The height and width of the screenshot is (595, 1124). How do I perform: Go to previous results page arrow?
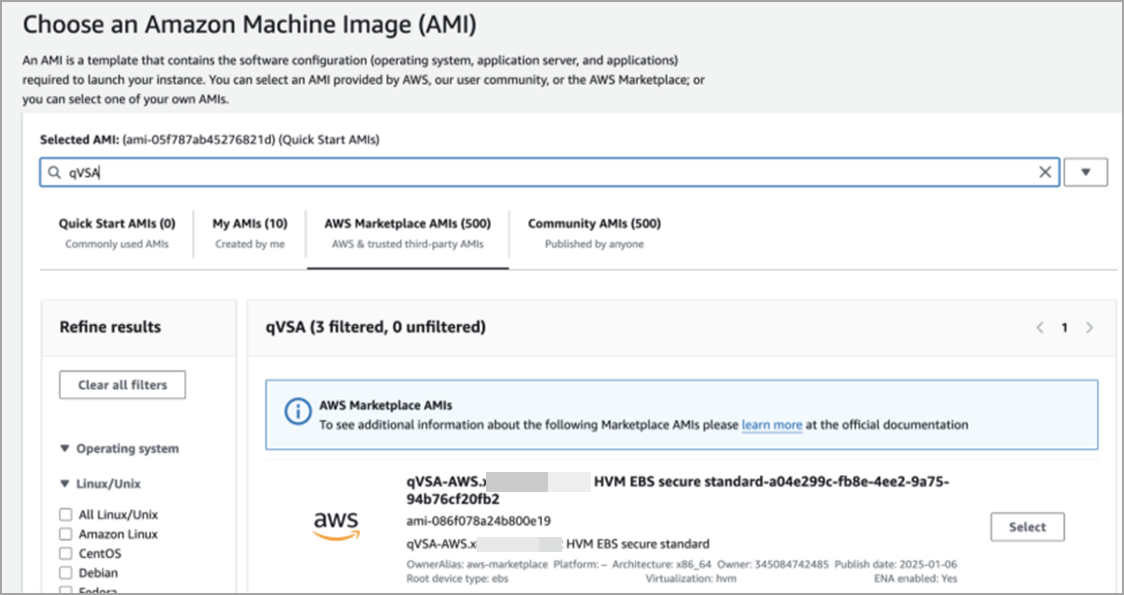pyautogui.click(x=1039, y=328)
